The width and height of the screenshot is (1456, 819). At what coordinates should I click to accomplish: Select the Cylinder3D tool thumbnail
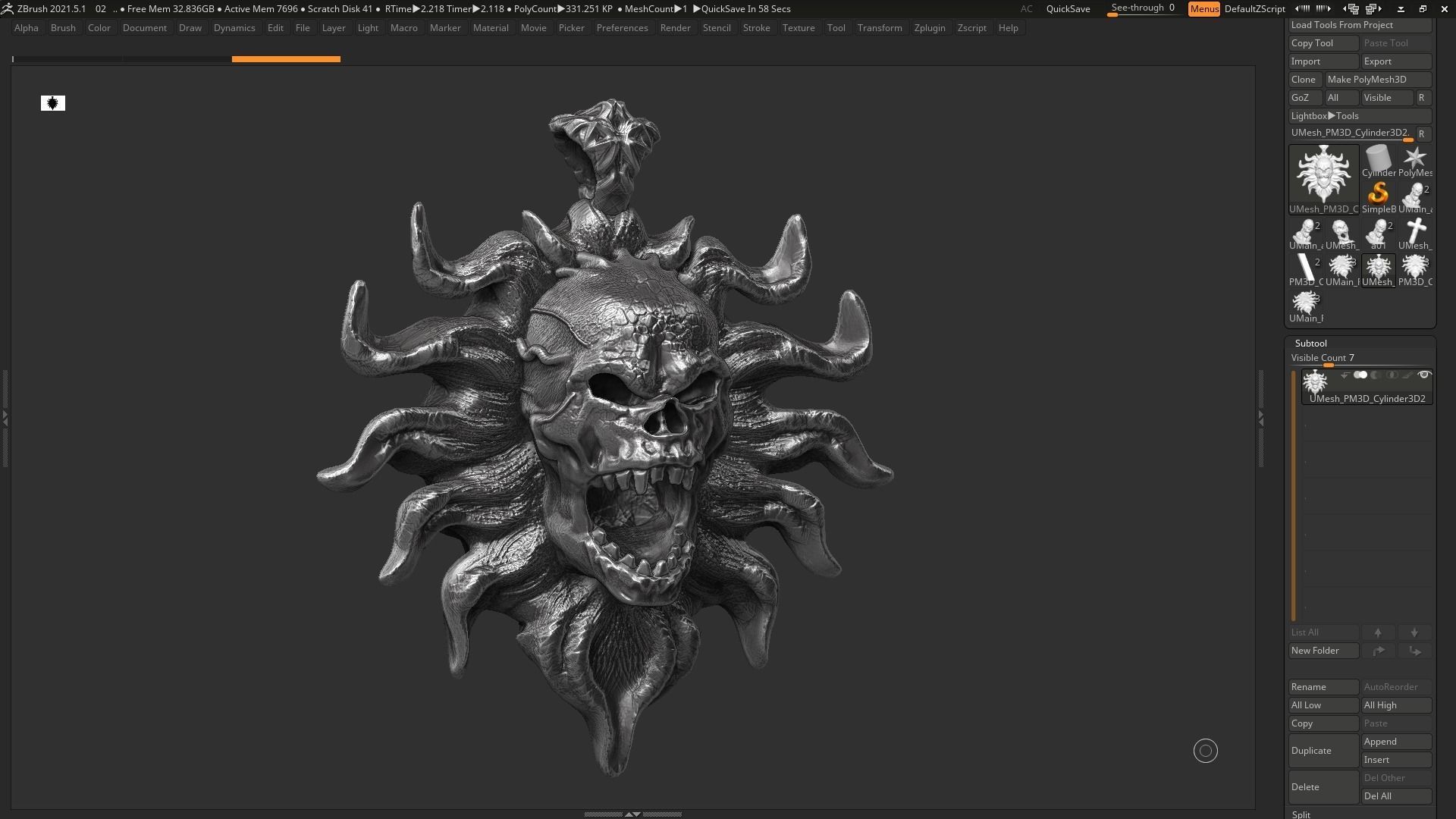(1378, 162)
